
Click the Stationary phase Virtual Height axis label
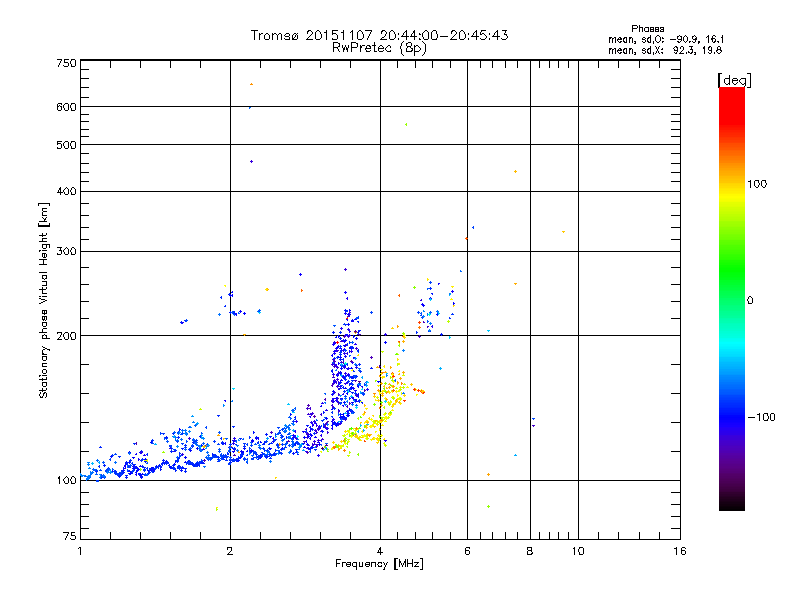click(x=44, y=300)
